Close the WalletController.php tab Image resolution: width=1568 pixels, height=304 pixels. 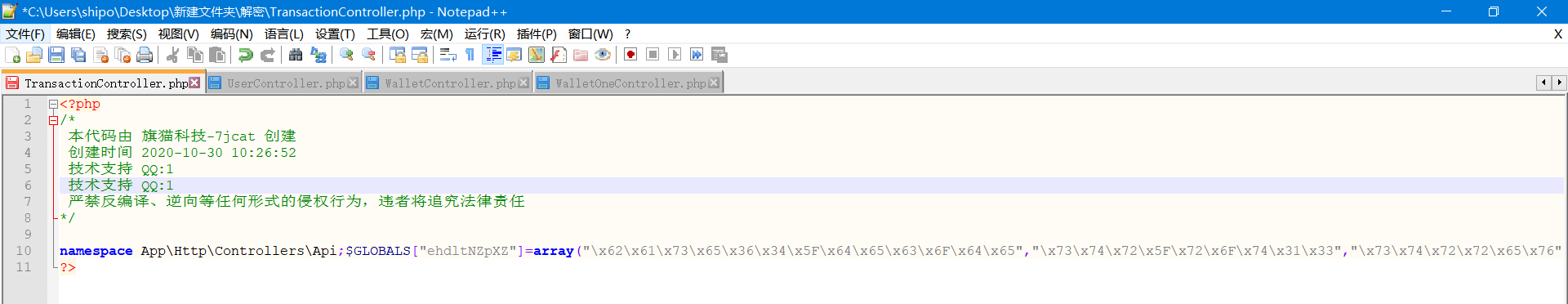(523, 83)
